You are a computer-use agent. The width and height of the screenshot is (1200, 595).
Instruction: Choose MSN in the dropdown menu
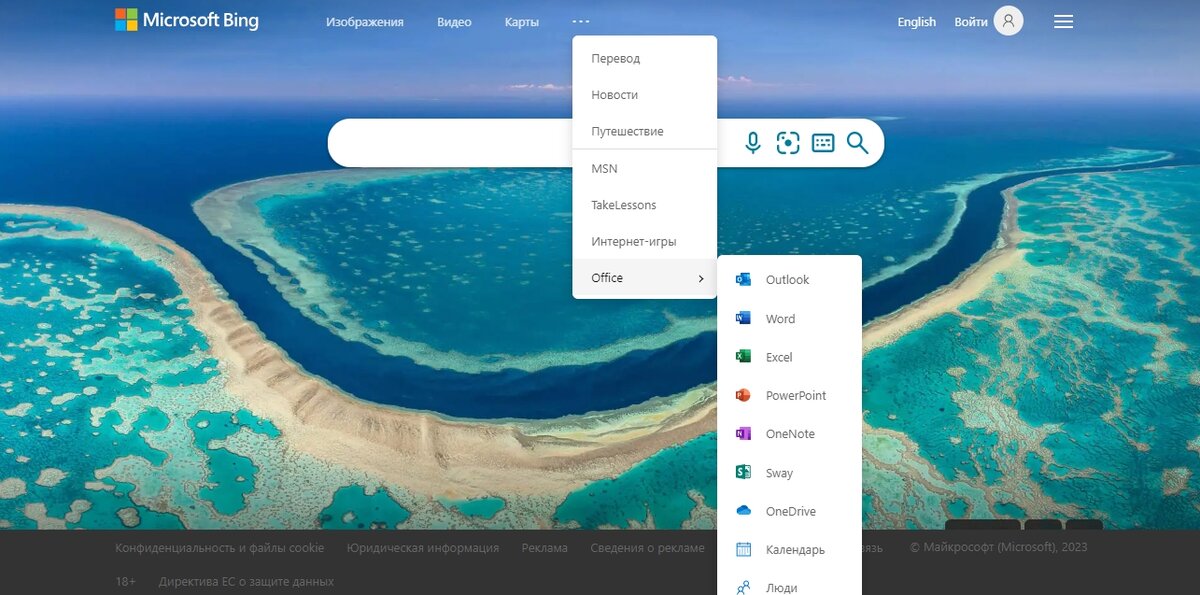(x=644, y=168)
